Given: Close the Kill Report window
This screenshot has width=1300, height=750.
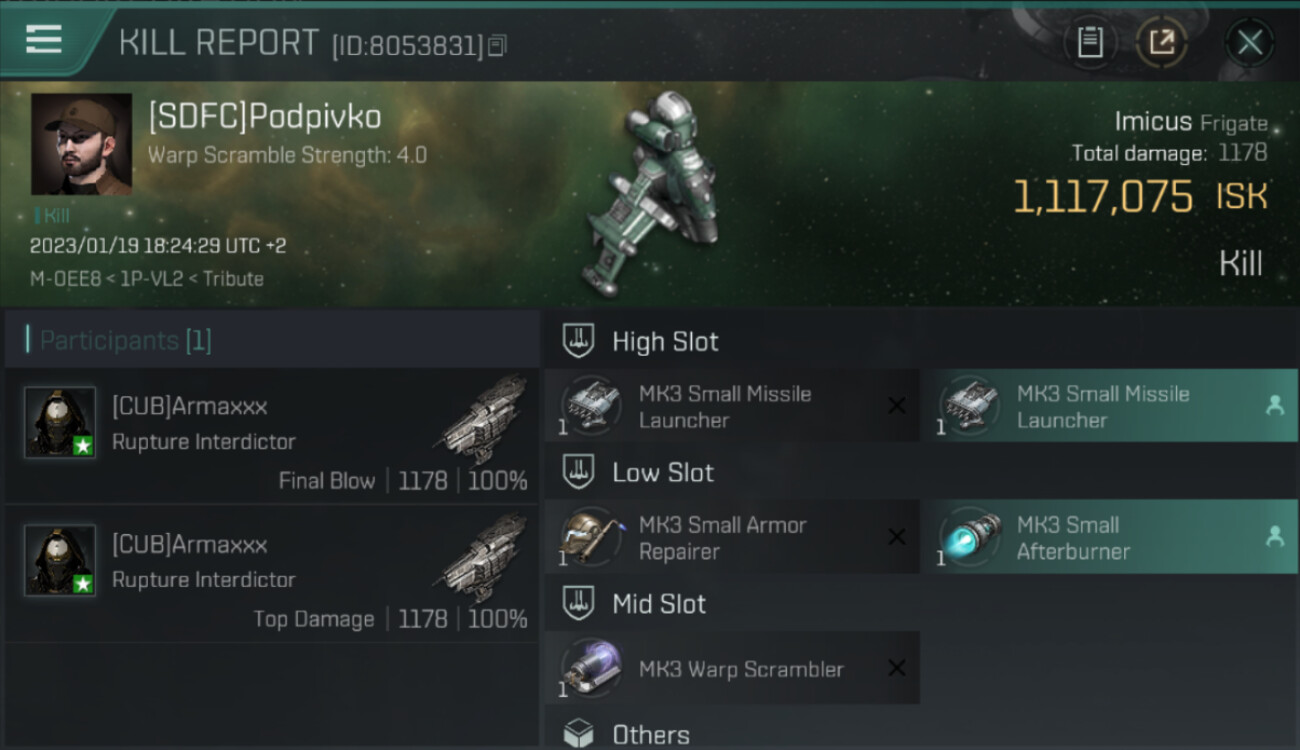Looking at the screenshot, I should tap(1249, 42).
